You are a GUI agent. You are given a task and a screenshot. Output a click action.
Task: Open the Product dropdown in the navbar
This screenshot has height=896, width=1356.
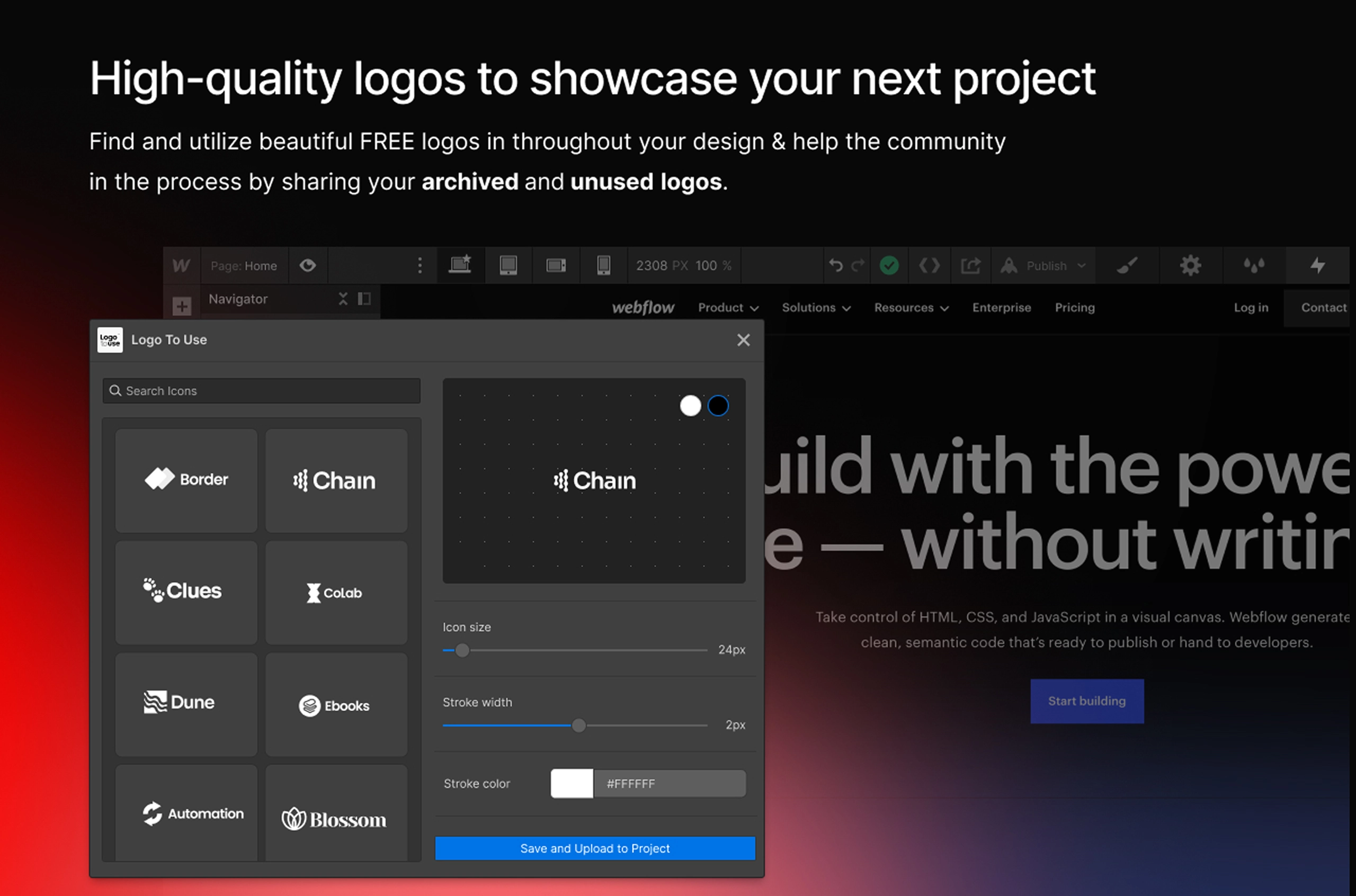pos(727,308)
